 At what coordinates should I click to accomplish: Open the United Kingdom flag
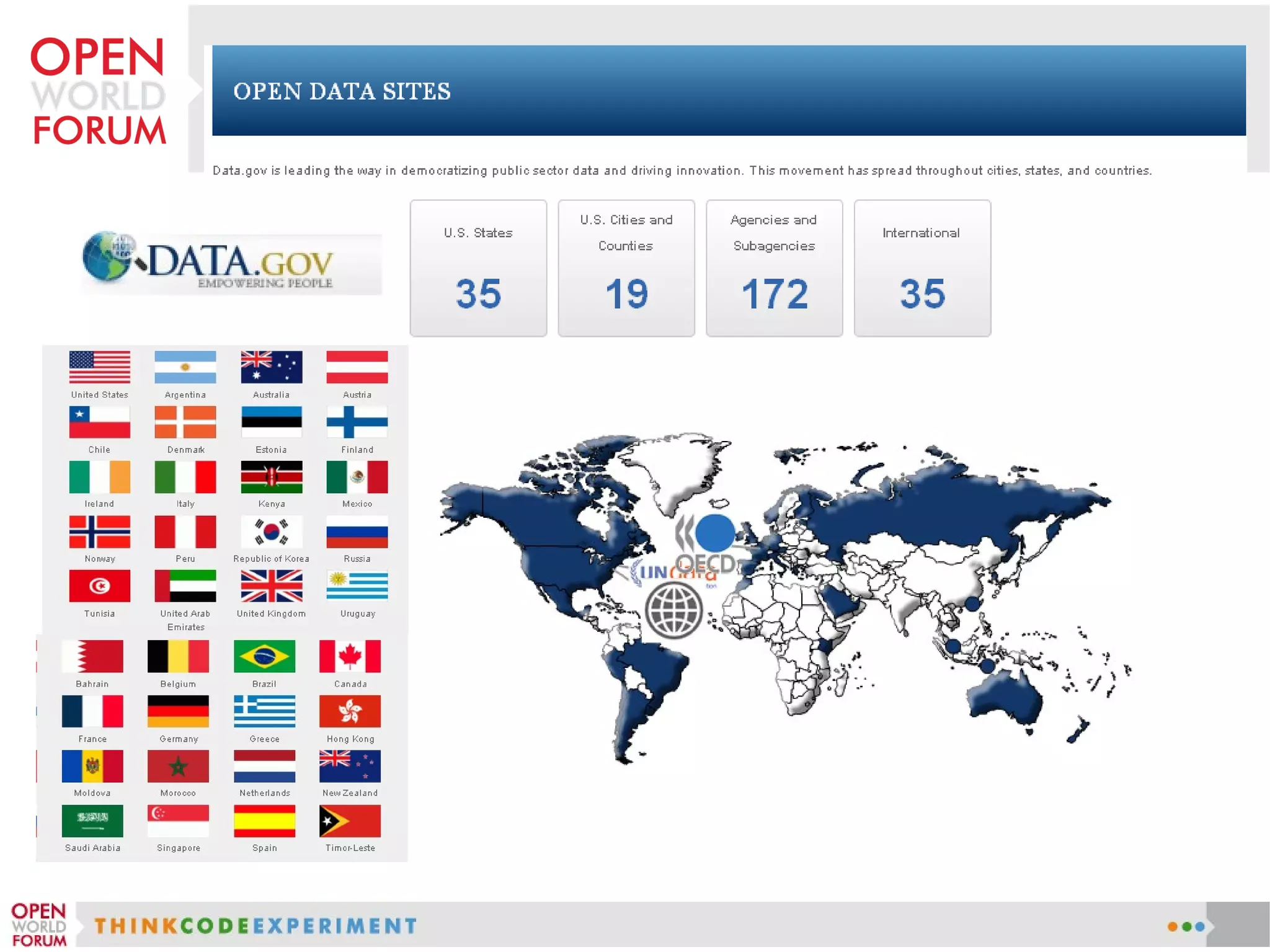point(271,586)
